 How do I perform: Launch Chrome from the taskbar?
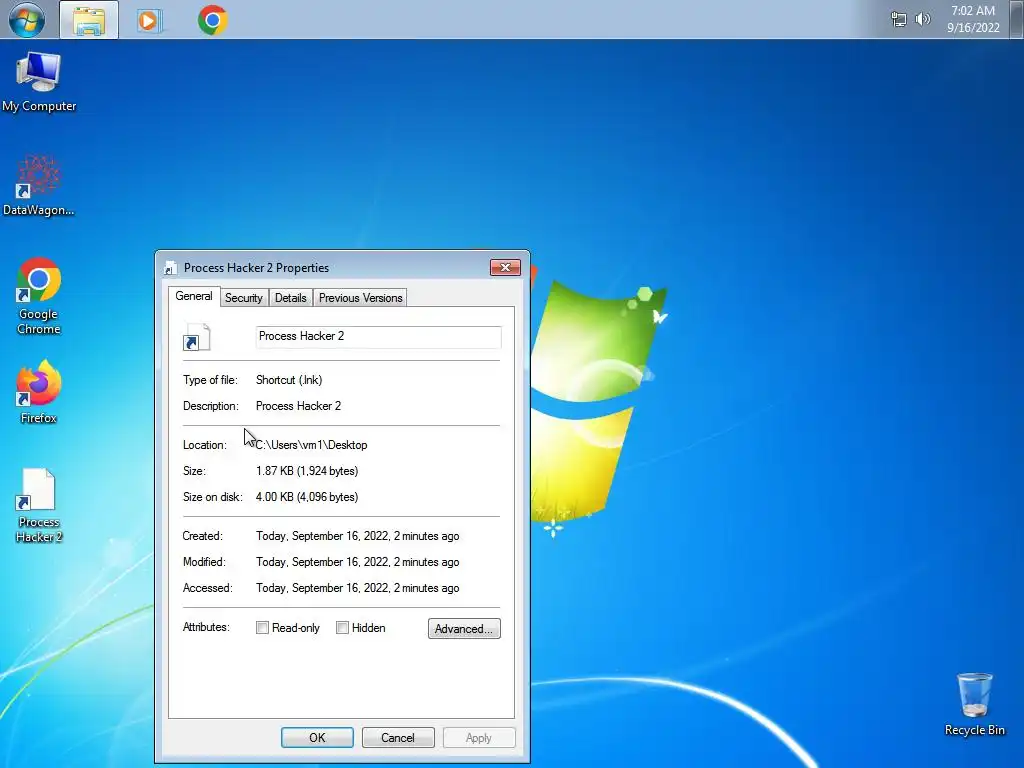pyautogui.click(x=212, y=20)
